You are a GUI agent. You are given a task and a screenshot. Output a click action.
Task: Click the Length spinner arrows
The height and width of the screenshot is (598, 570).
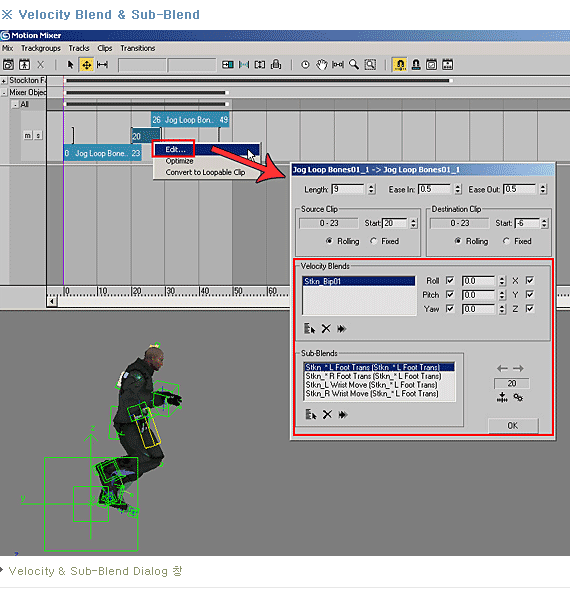(372, 189)
